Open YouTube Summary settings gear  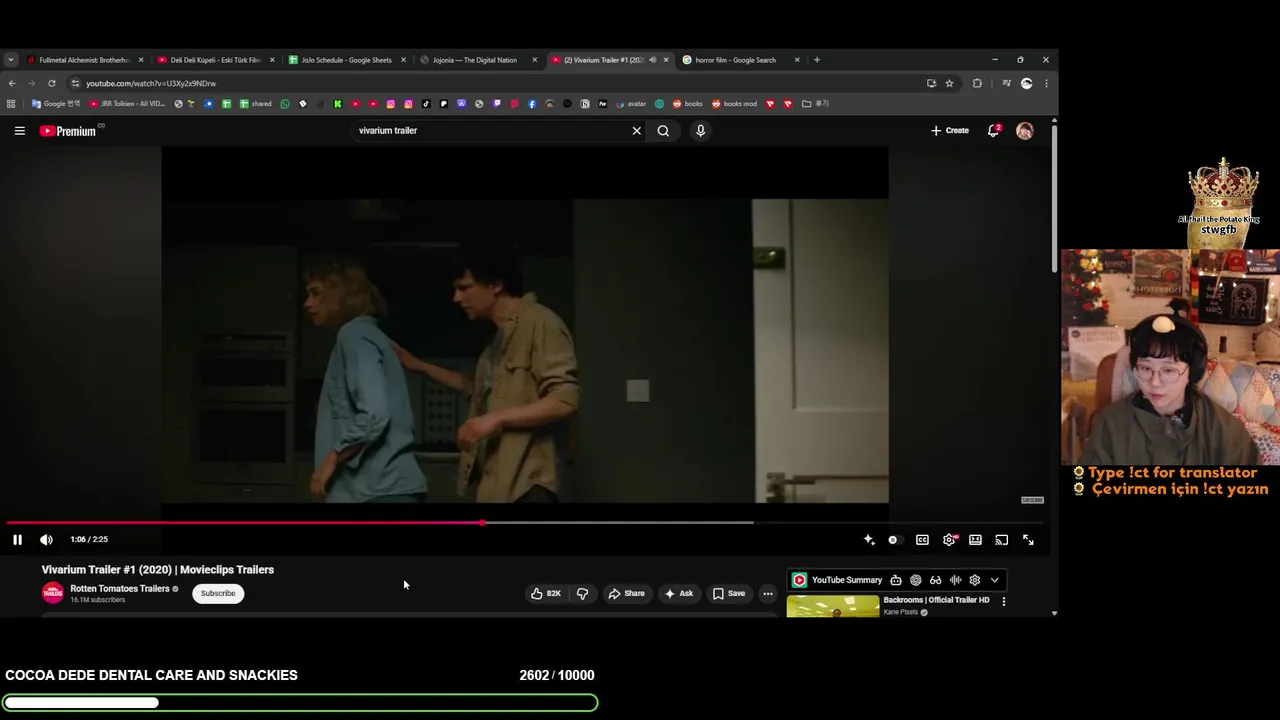(x=975, y=580)
